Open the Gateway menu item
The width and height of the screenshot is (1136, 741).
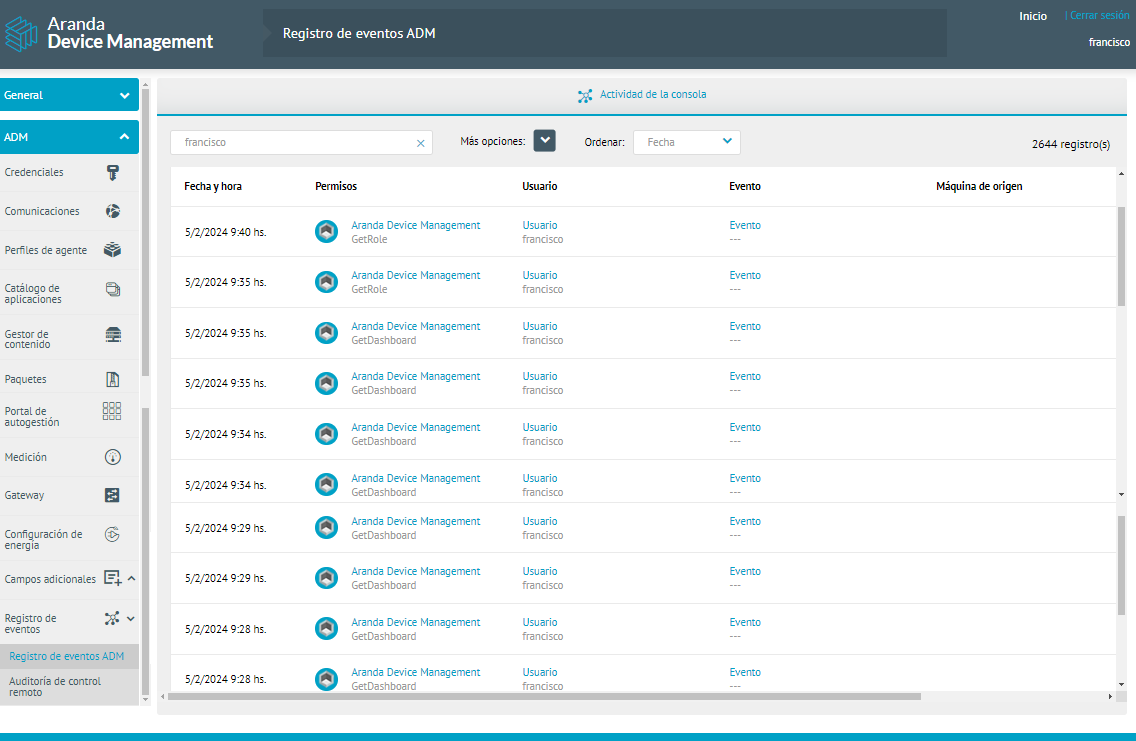point(69,495)
